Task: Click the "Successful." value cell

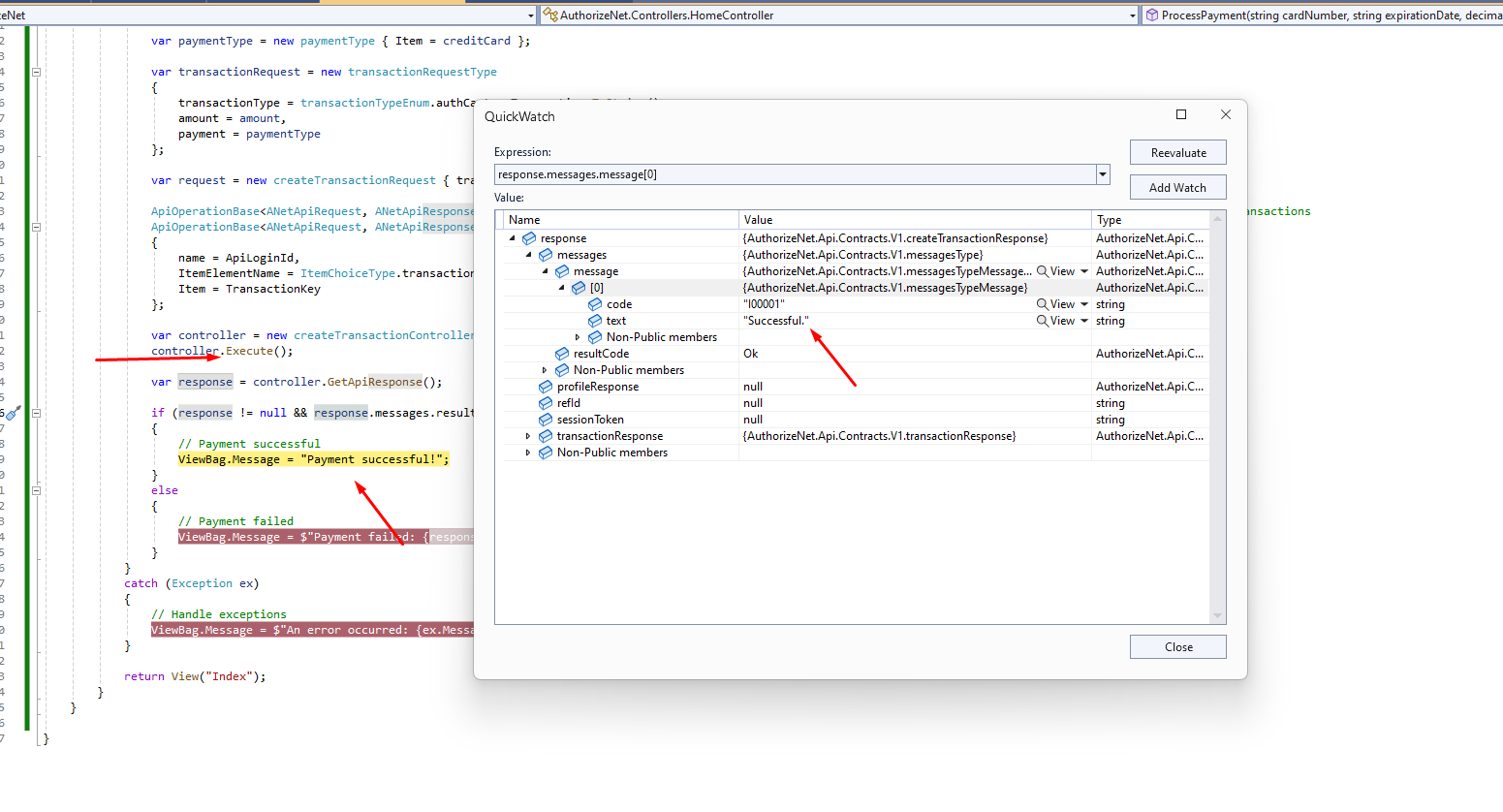Action: click(x=775, y=321)
